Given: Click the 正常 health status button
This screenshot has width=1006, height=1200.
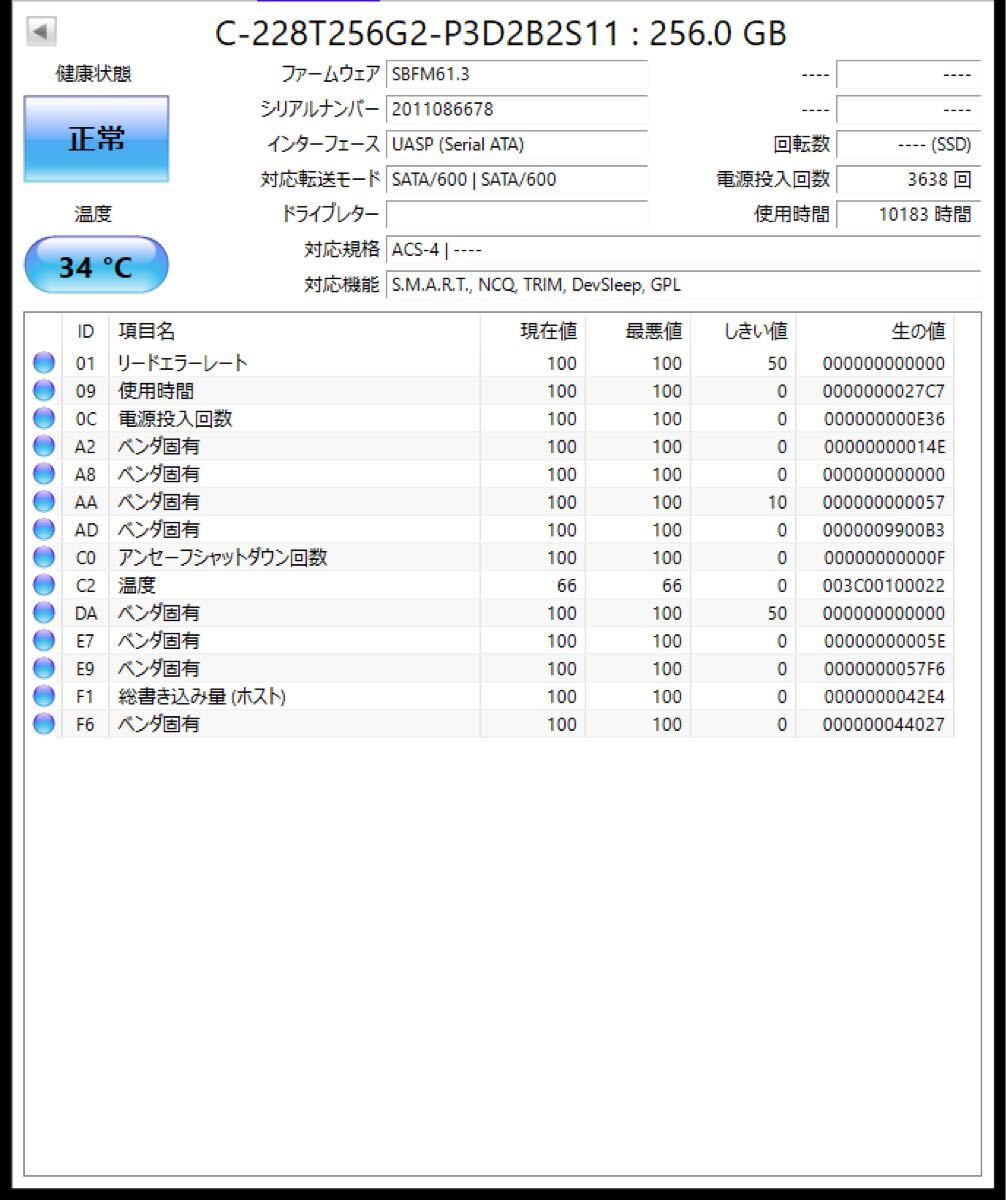Looking at the screenshot, I should 97,139.
